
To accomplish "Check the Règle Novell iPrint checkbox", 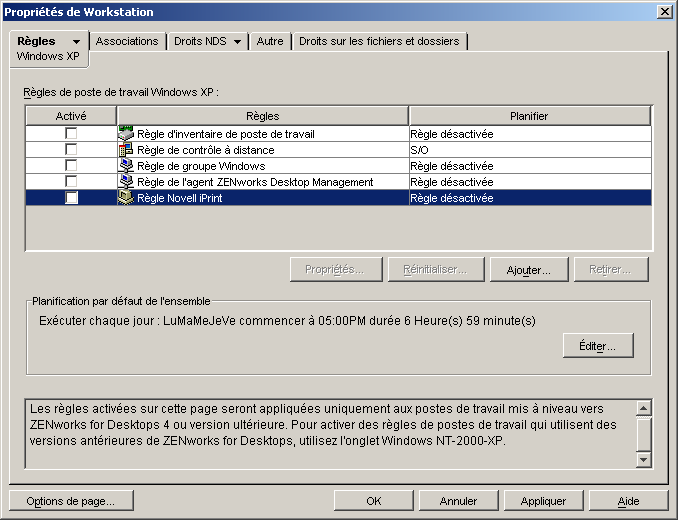I will 71,198.
